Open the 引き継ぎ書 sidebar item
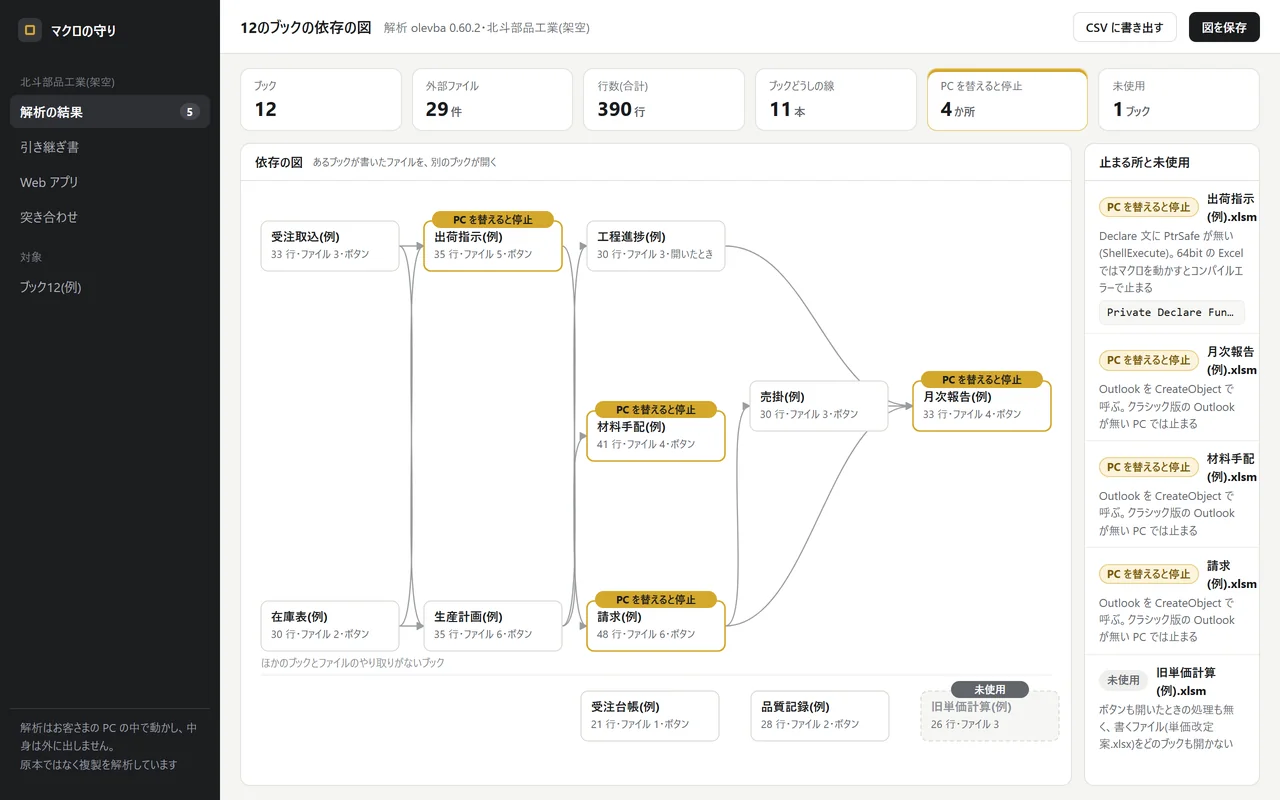The height and width of the screenshot is (800, 1280). pos(110,147)
